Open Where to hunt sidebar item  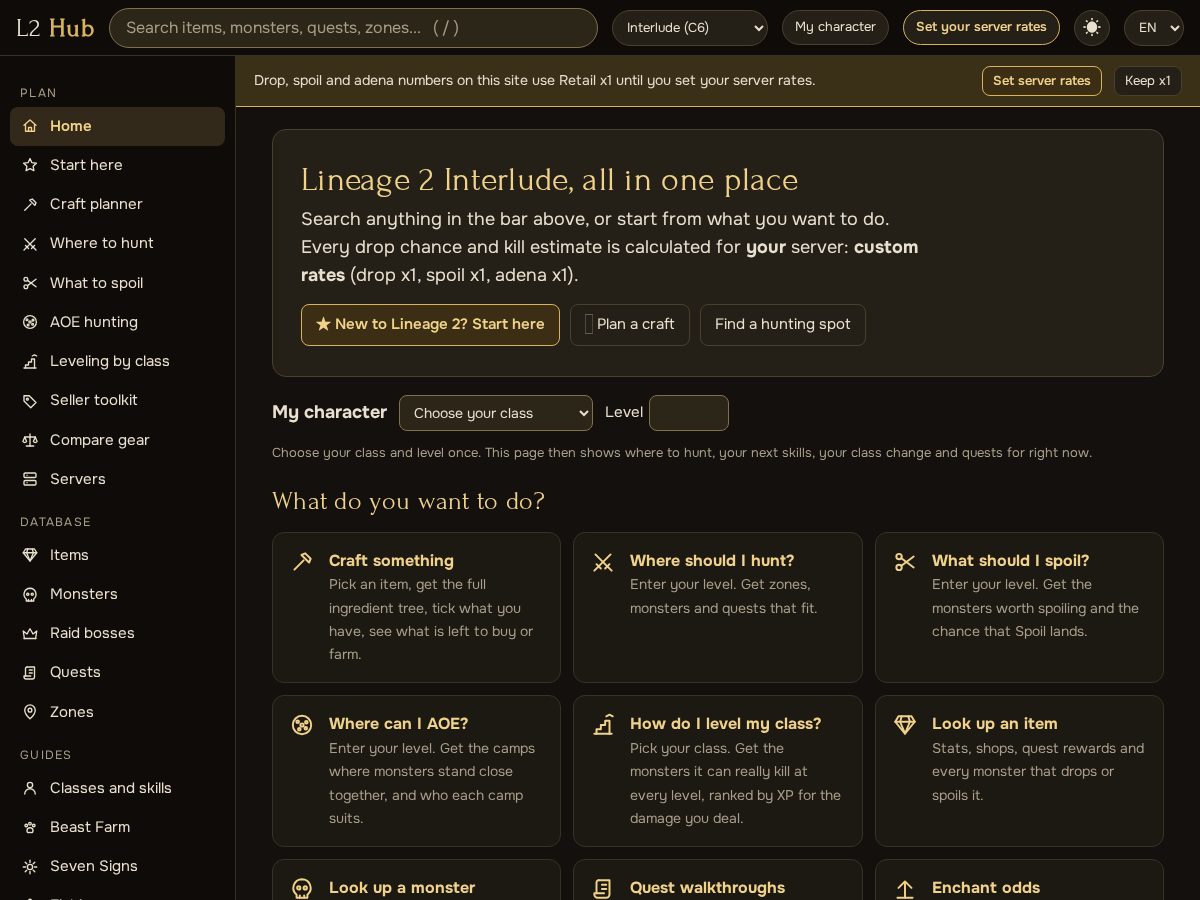click(x=117, y=243)
